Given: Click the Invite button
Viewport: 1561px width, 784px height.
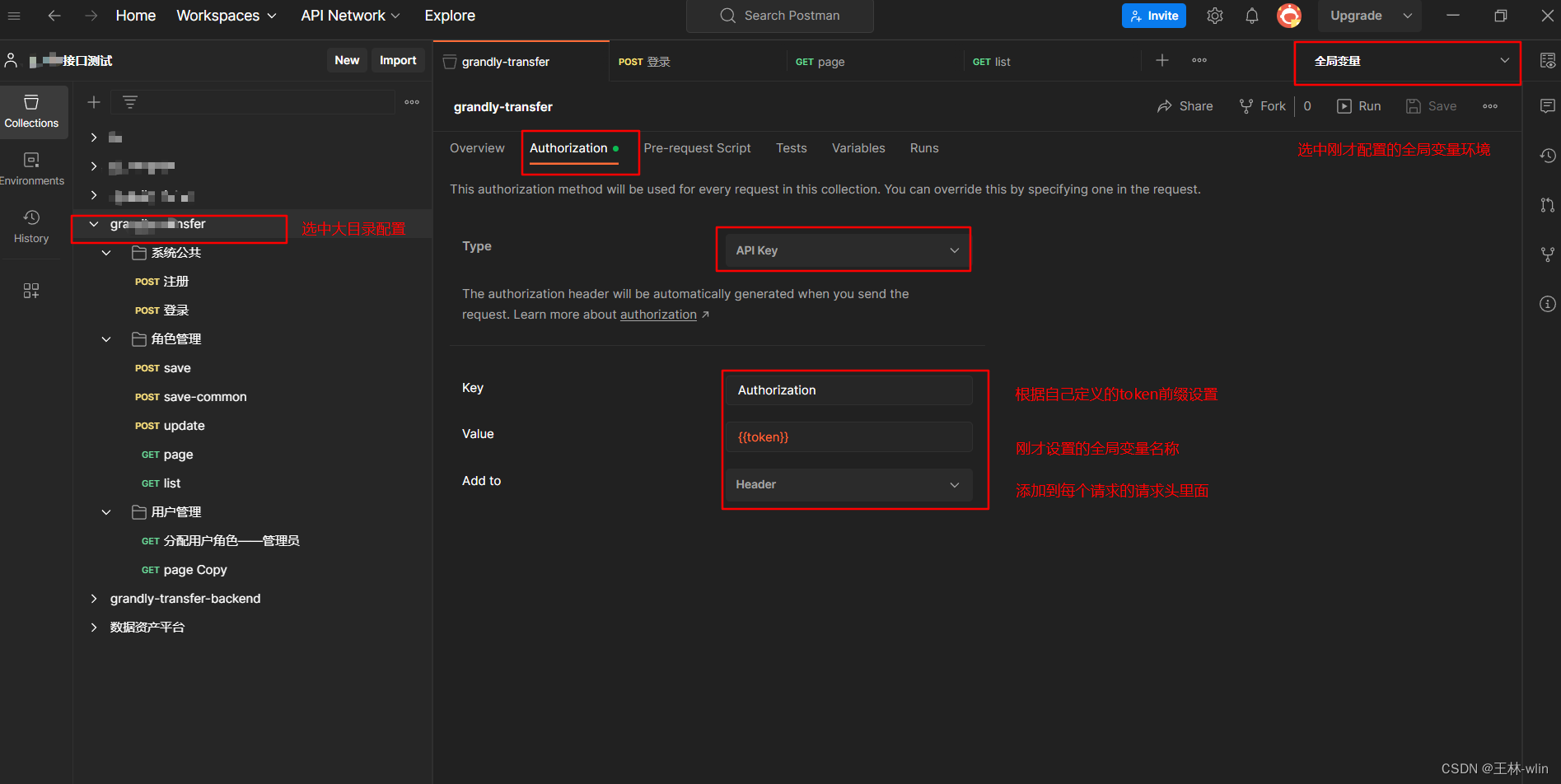Looking at the screenshot, I should pos(1153,16).
